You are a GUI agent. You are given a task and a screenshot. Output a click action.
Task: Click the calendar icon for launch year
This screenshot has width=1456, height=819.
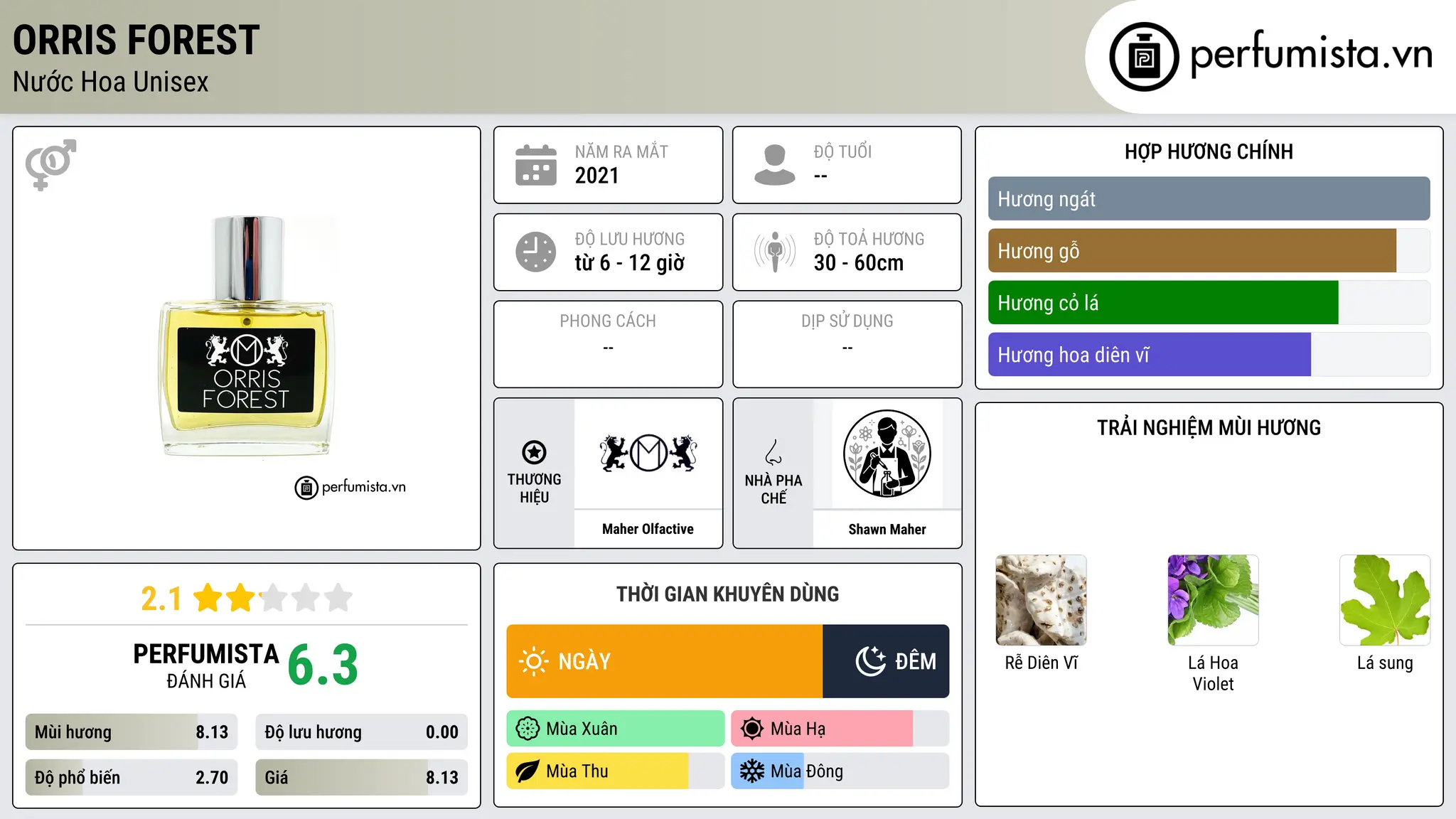tap(536, 165)
